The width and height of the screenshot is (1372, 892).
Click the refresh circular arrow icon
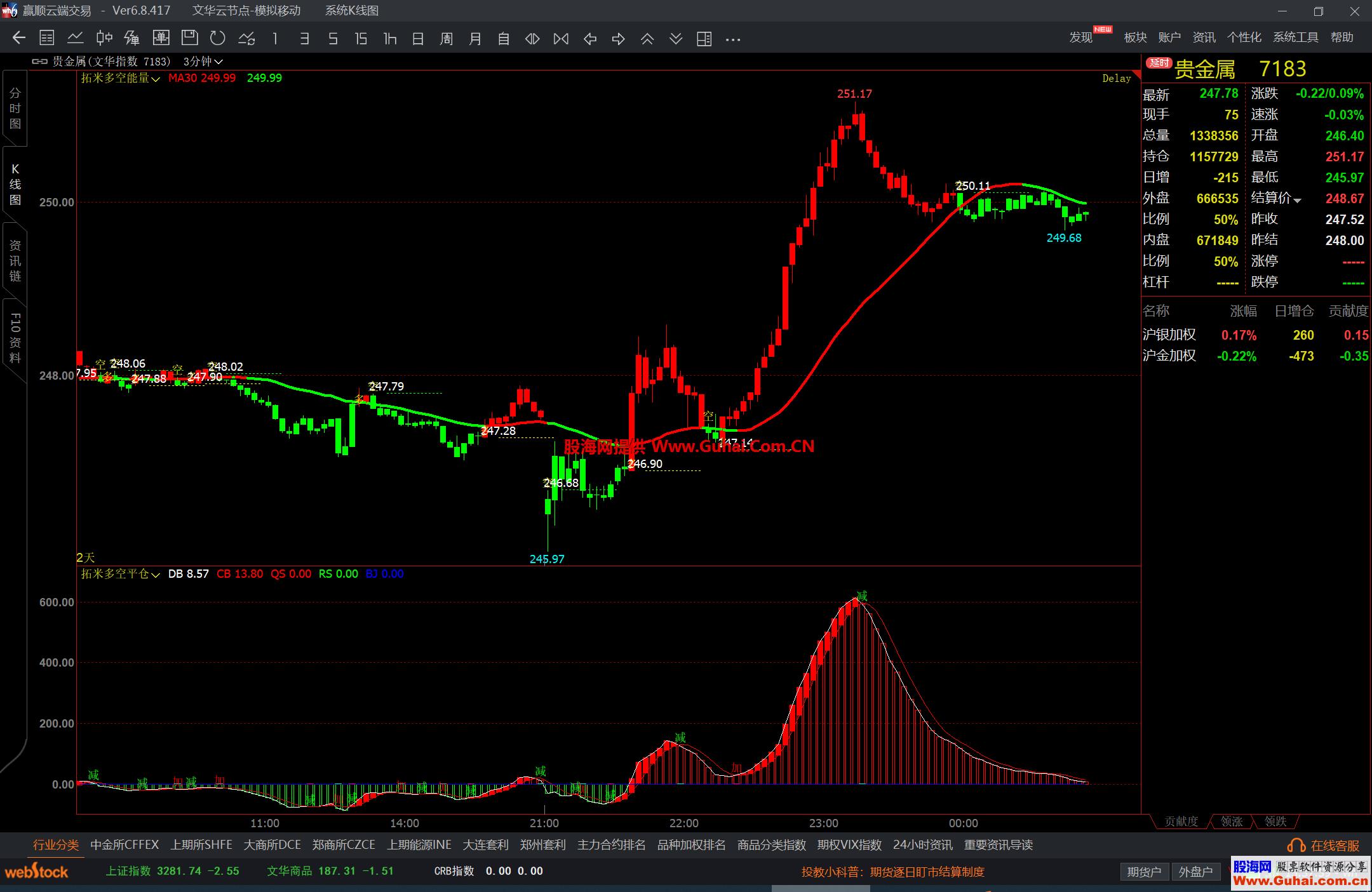[x=218, y=38]
